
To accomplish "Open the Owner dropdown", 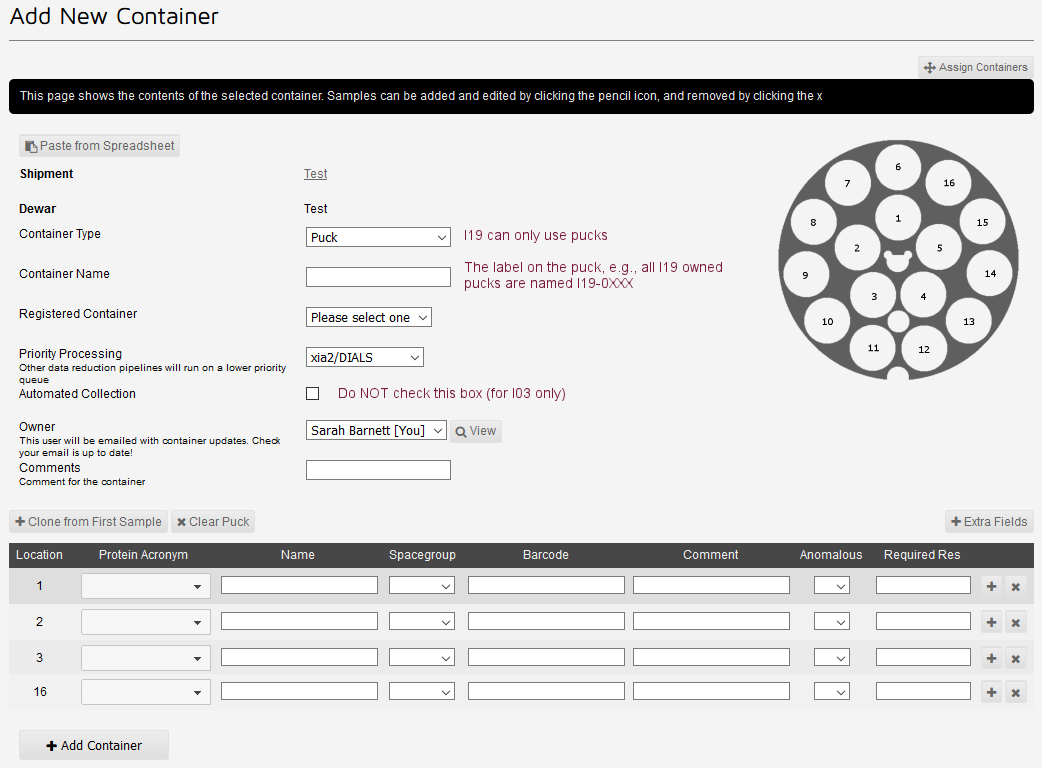I will [x=376, y=430].
